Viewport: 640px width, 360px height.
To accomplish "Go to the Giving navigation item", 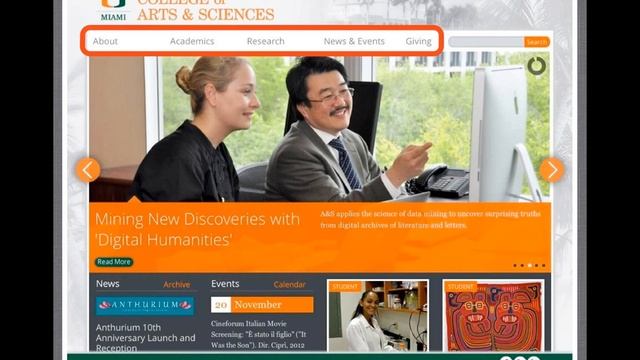I will pos(418,41).
